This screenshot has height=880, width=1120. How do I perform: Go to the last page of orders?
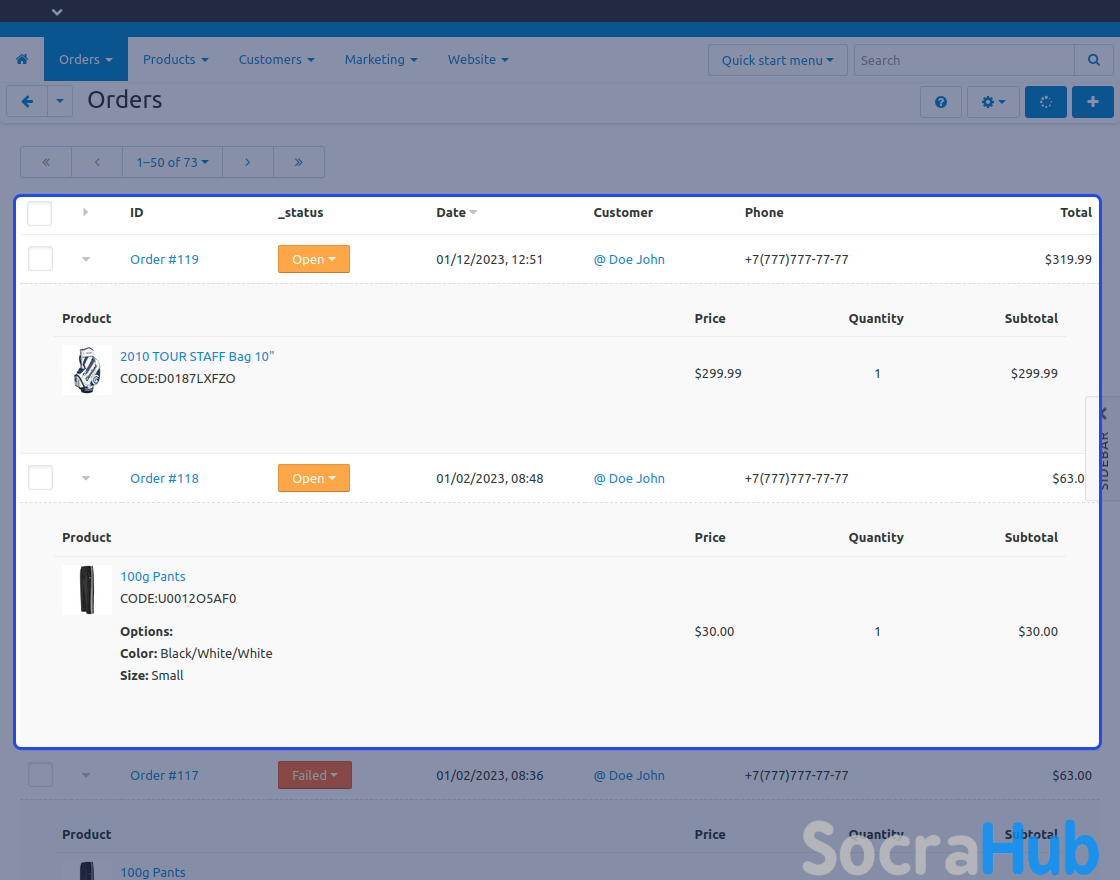[x=298, y=162]
